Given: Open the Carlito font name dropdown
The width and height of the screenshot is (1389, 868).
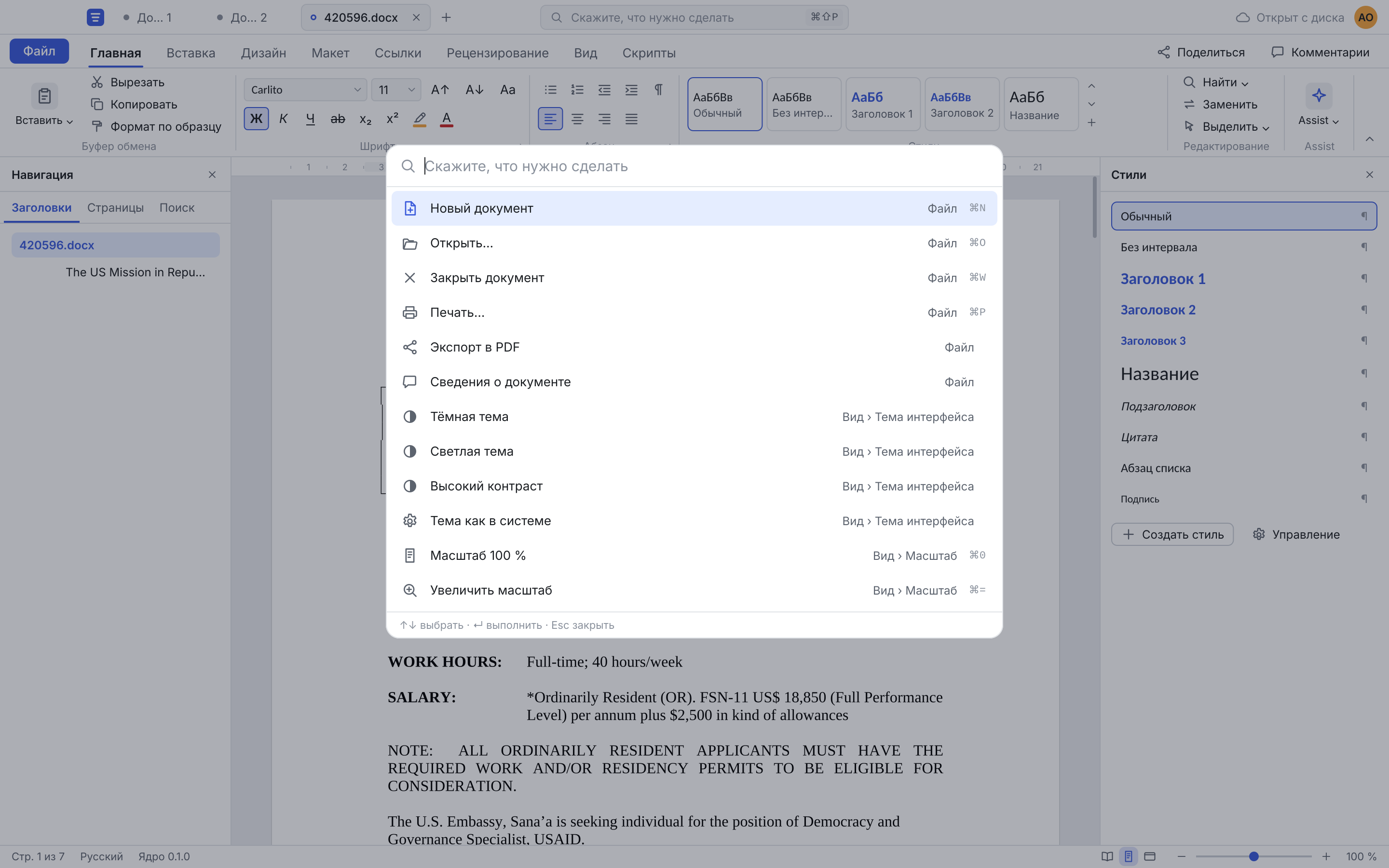Looking at the screenshot, I should point(305,90).
